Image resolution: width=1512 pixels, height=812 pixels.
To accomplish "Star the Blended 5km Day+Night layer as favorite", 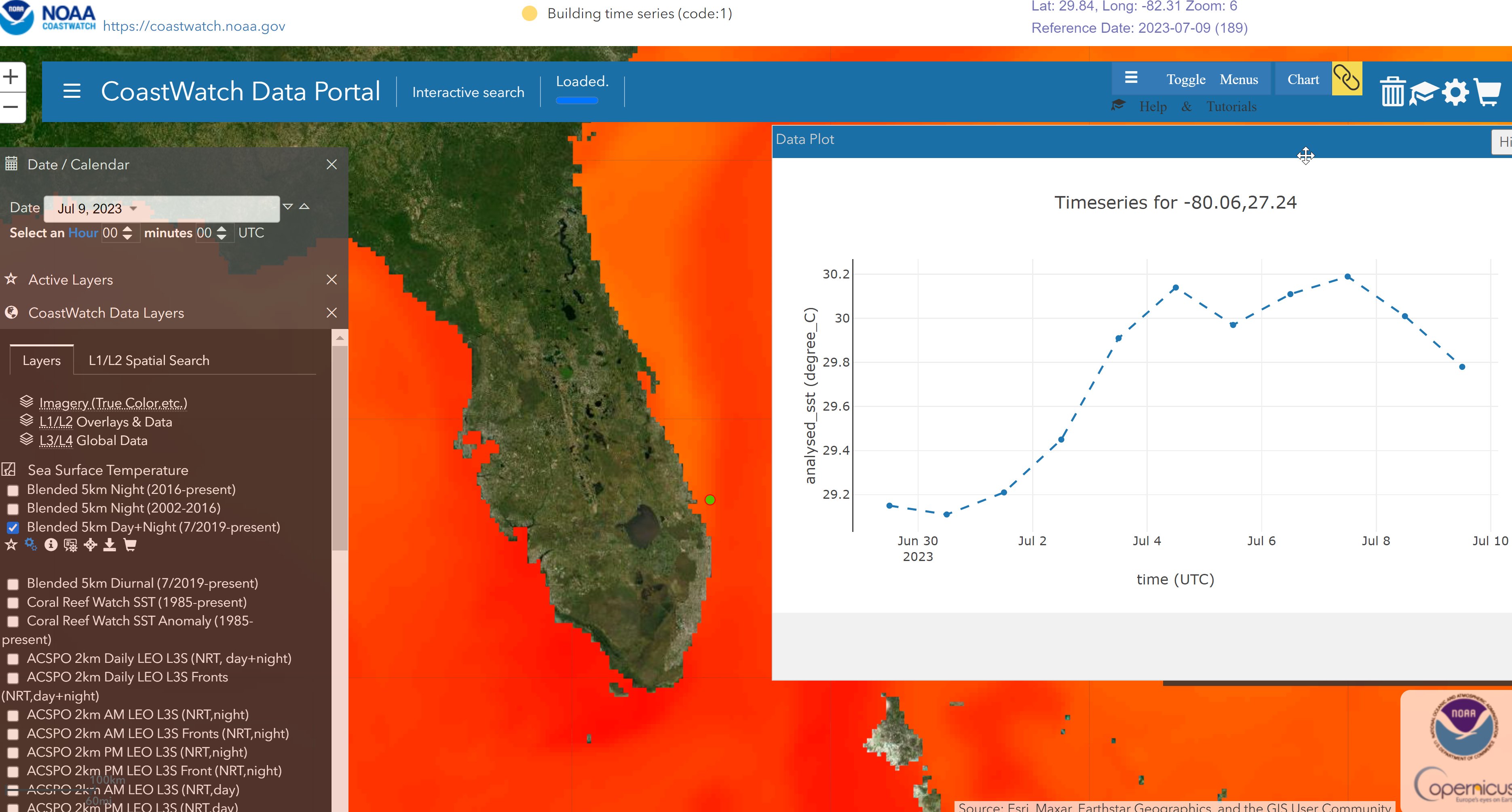I will click(11, 546).
